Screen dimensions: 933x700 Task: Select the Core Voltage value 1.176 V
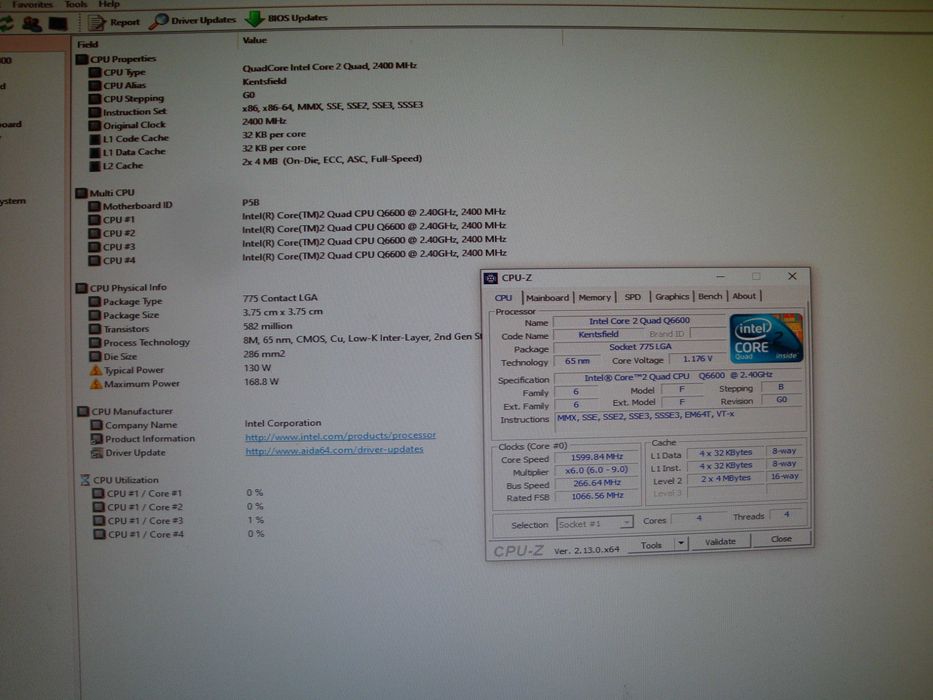coord(697,359)
